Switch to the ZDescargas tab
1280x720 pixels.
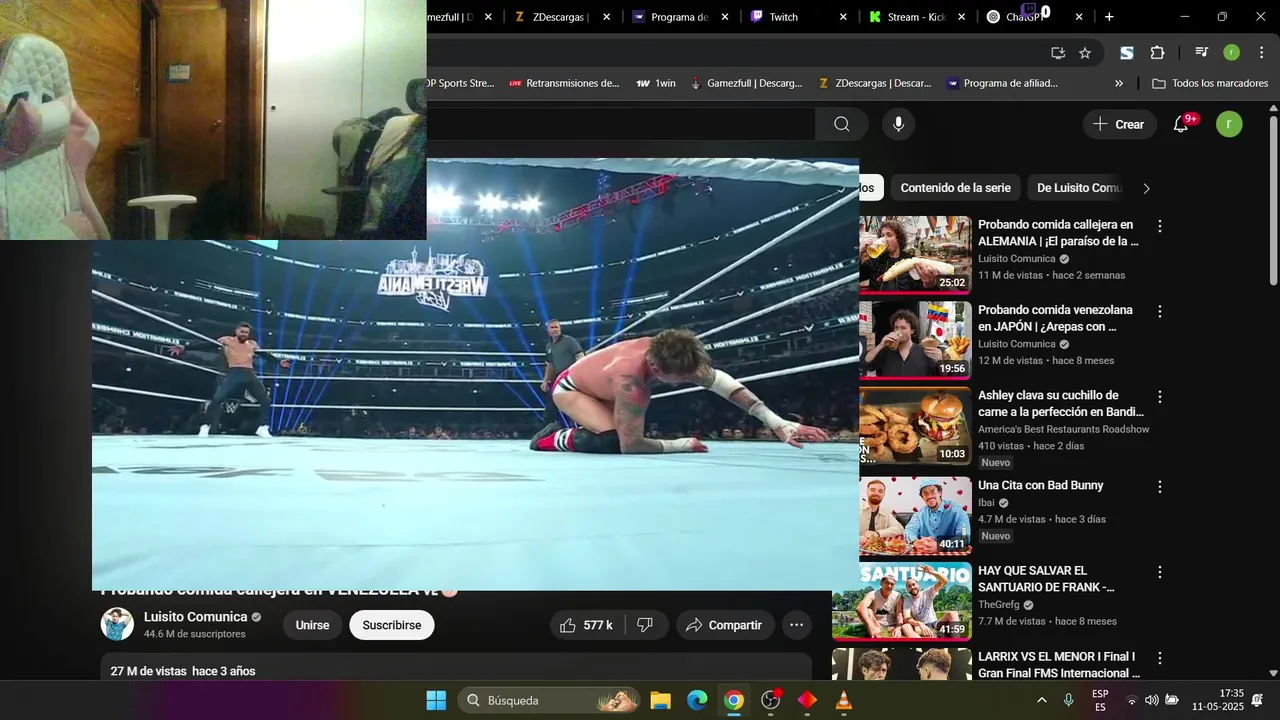click(x=560, y=17)
